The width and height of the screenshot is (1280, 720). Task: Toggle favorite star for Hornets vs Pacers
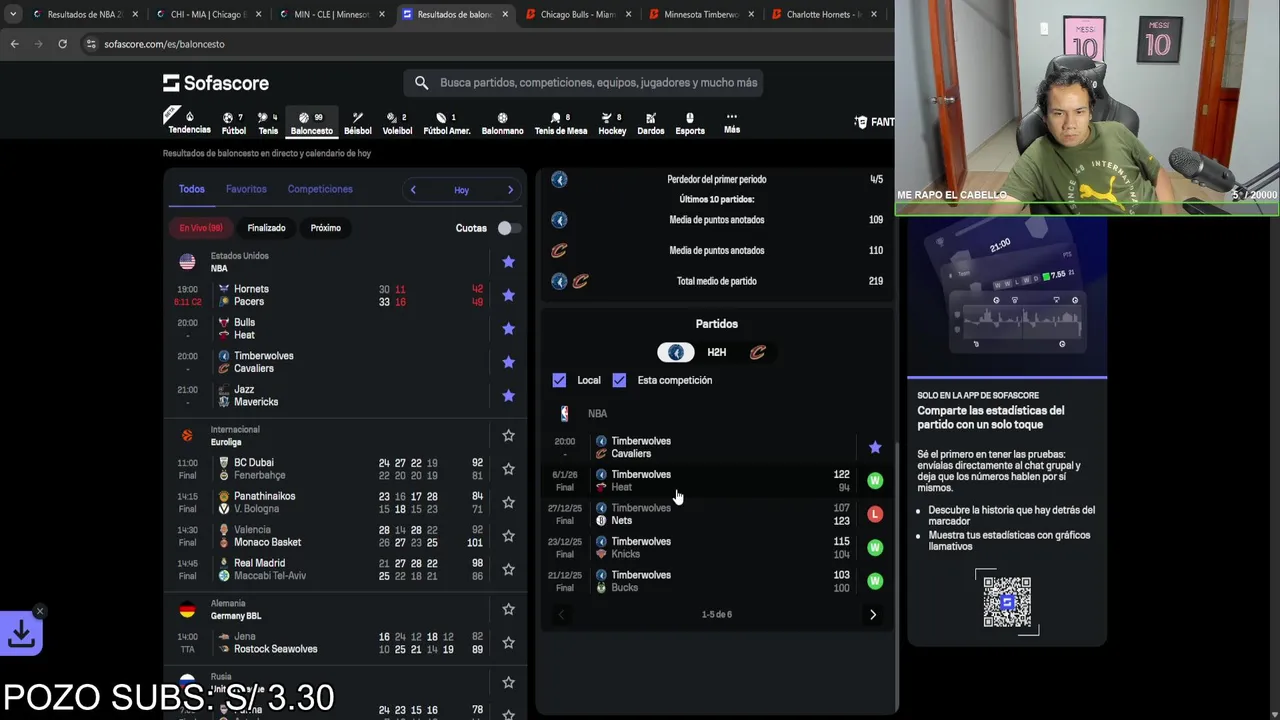[508, 295]
